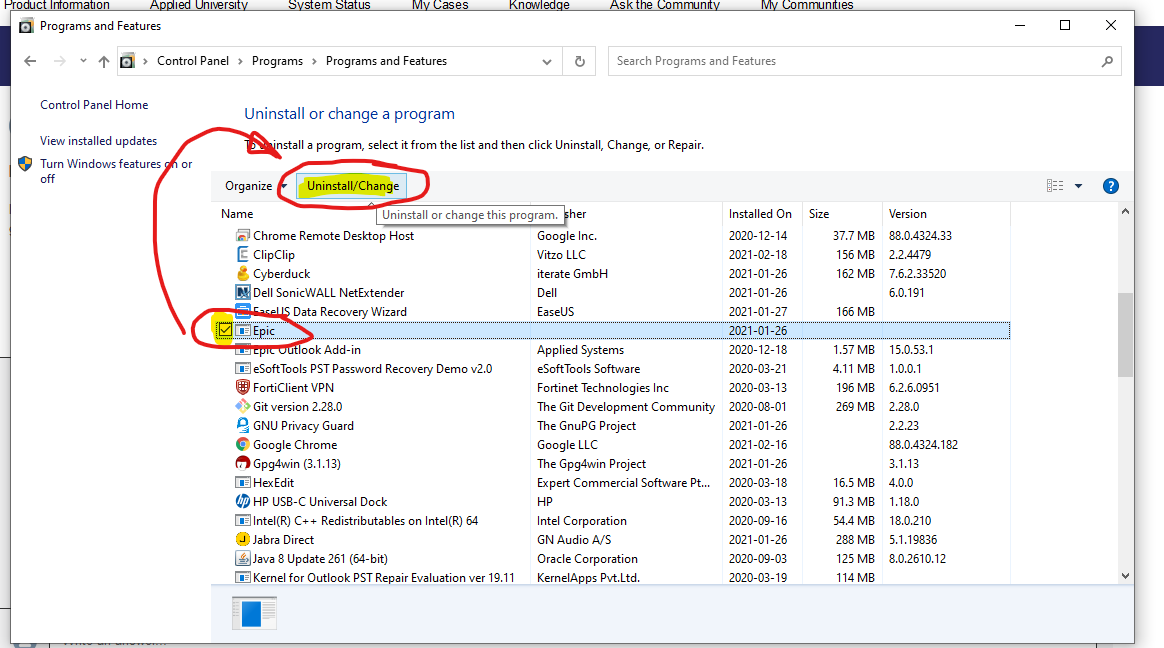Click Control Panel in the breadcrumb path

193,61
